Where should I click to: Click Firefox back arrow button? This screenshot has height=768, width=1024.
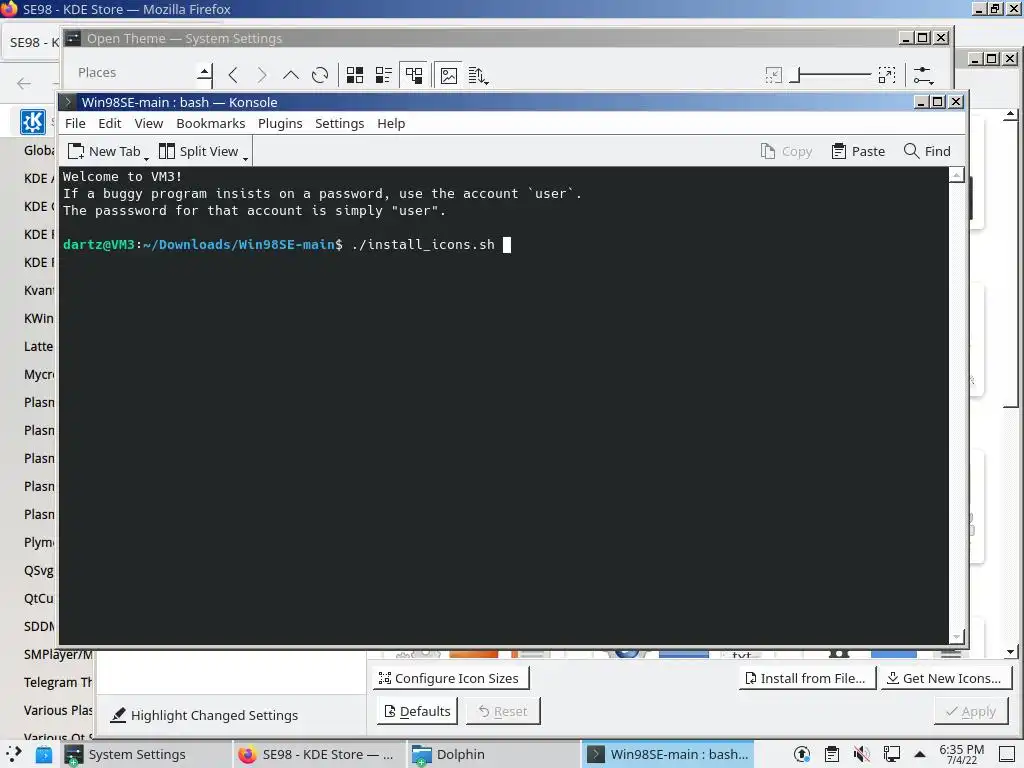24,83
